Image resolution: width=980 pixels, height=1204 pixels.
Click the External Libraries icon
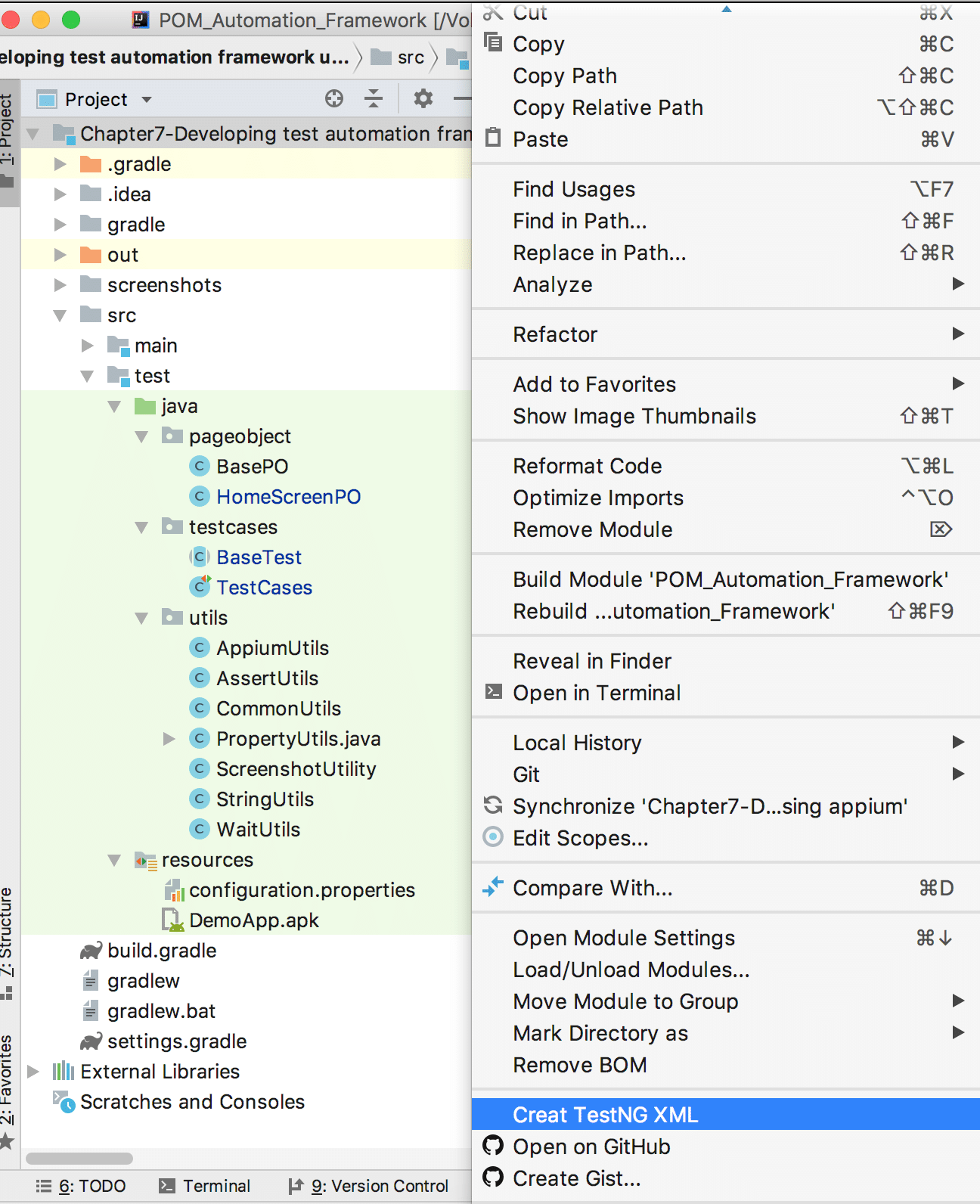click(64, 1072)
